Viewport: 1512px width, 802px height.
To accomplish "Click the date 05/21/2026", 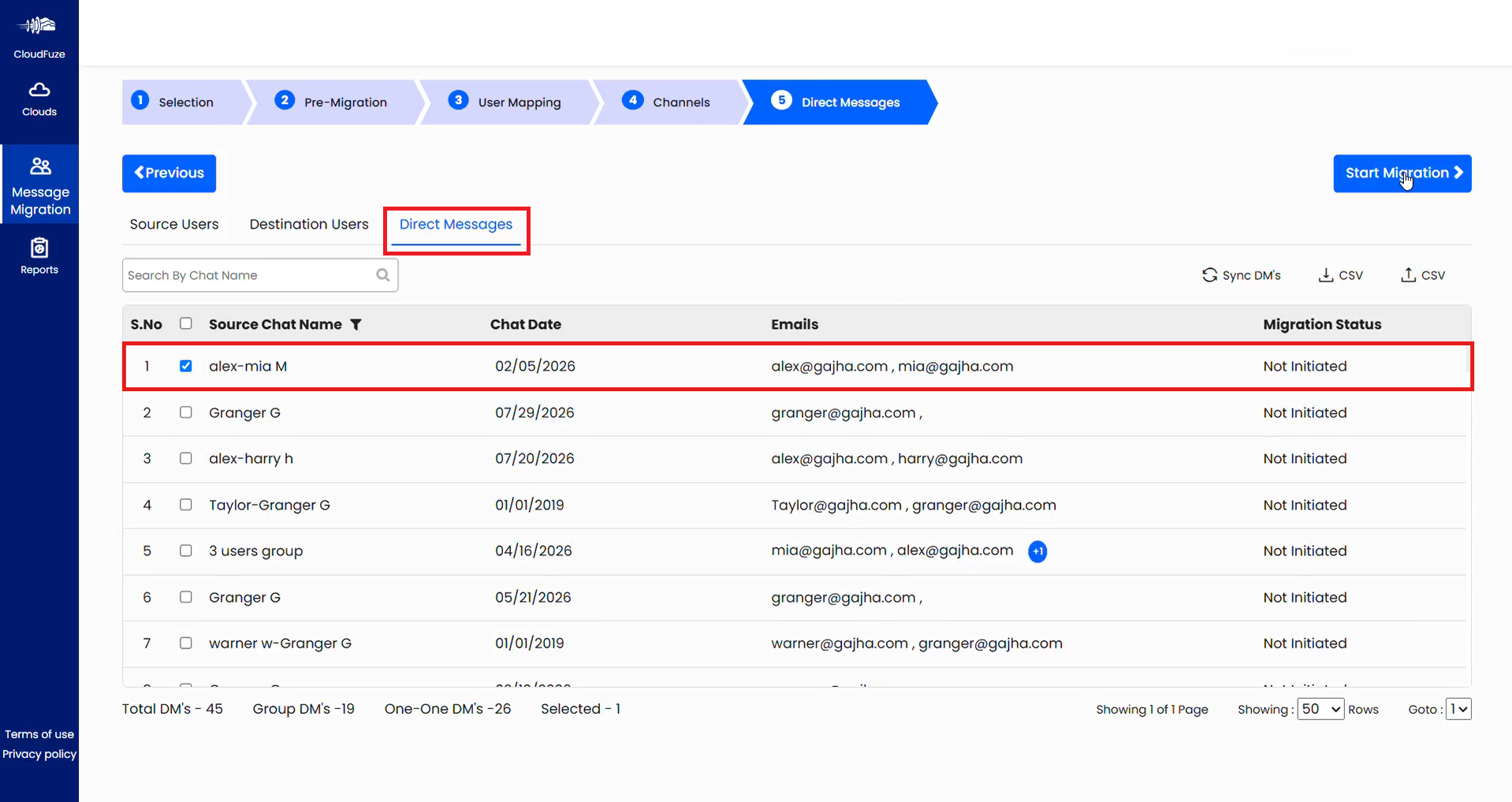I will point(533,597).
